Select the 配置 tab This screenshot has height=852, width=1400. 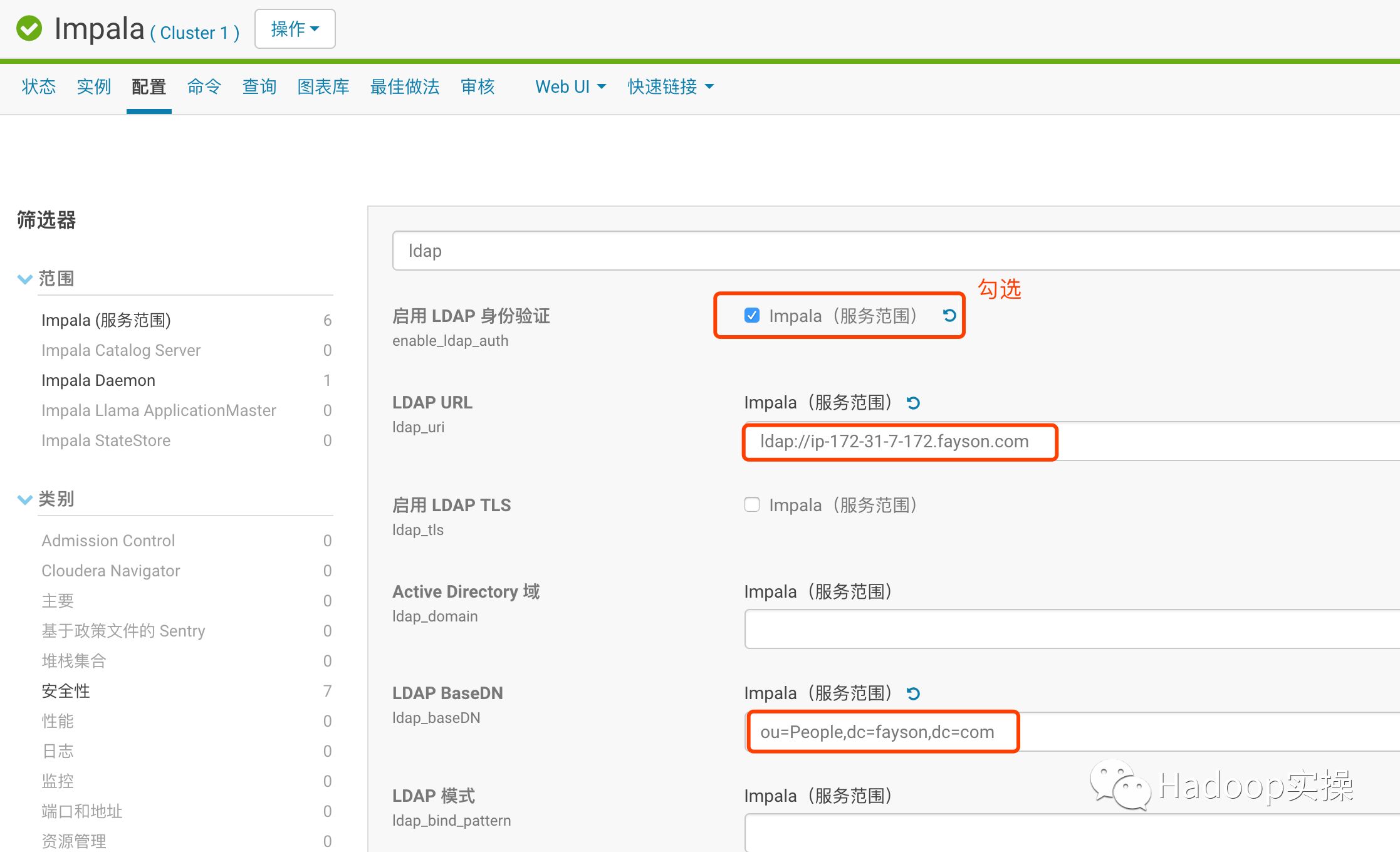pos(149,86)
